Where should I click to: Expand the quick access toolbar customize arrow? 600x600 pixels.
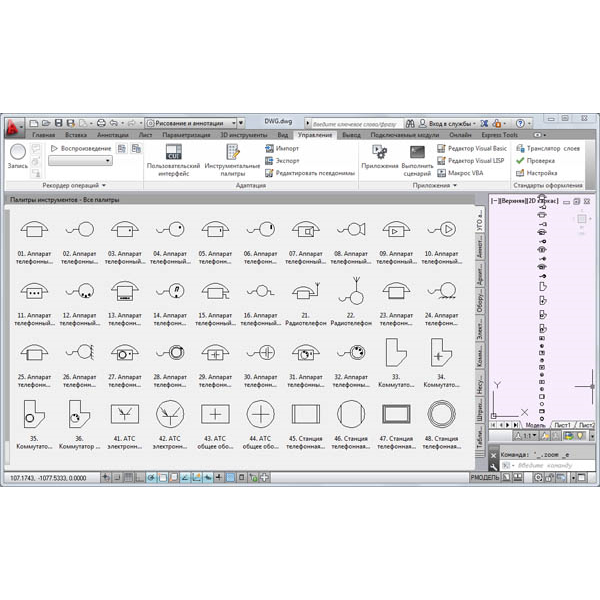[241, 123]
